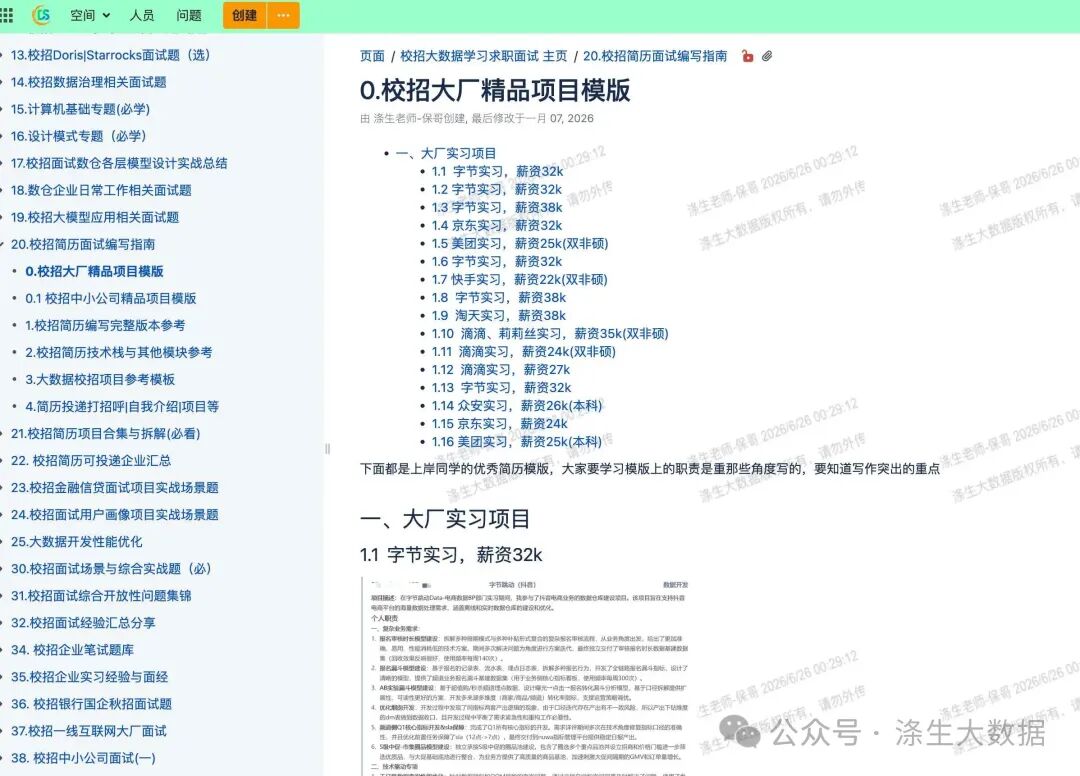Open 31.校招面试综合开放性问题集锦
This screenshot has height=776, width=1080.
coord(101,596)
